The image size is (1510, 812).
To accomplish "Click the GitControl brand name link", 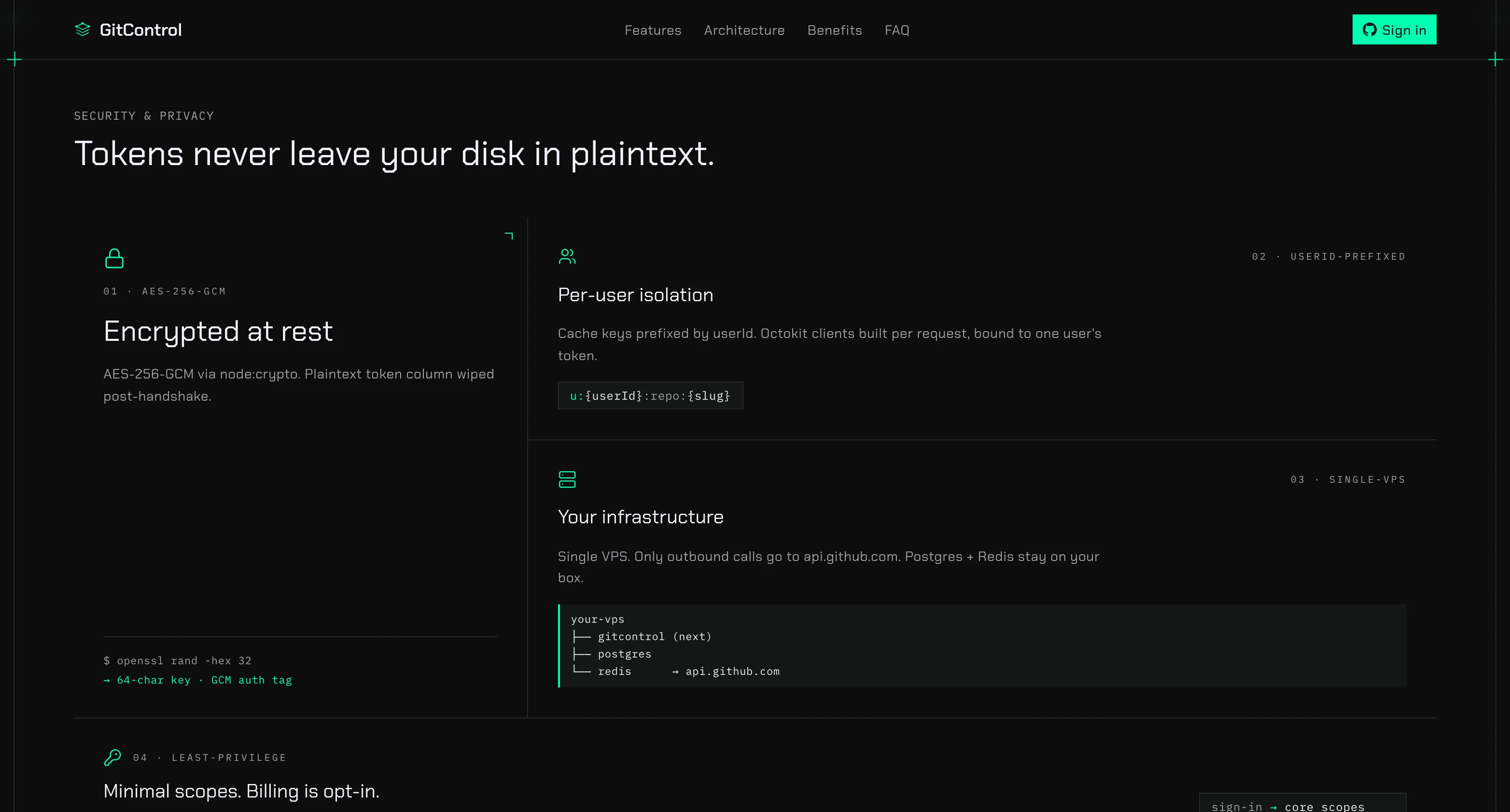I will point(140,29).
